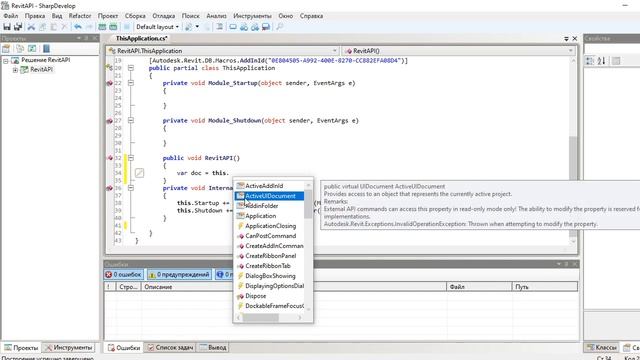Image resolution: width=640 pixels, height=360 pixels.
Task: Click the Paste toolbar icon
Action: (53, 27)
